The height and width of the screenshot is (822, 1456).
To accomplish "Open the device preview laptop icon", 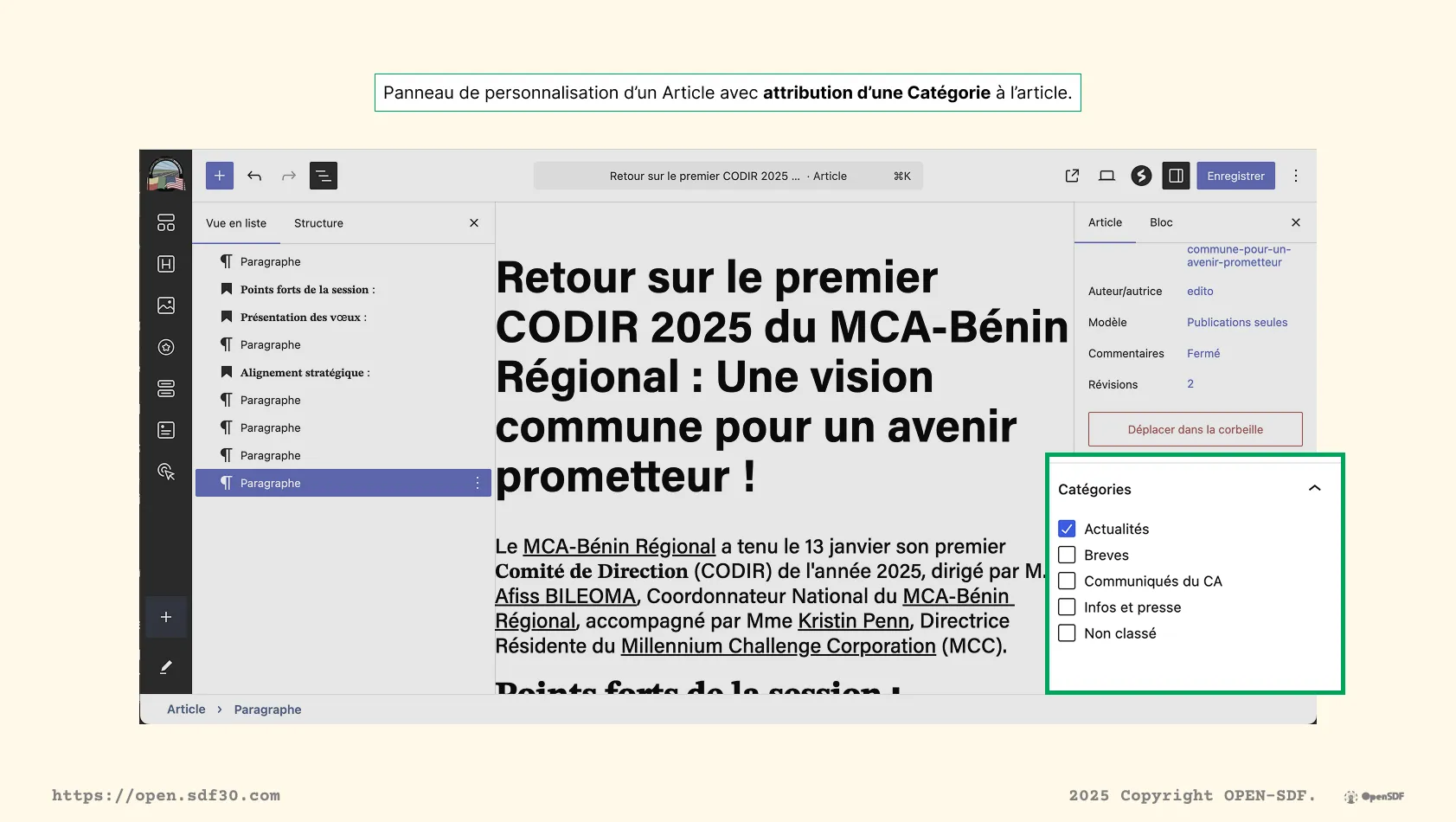I will click(1106, 176).
